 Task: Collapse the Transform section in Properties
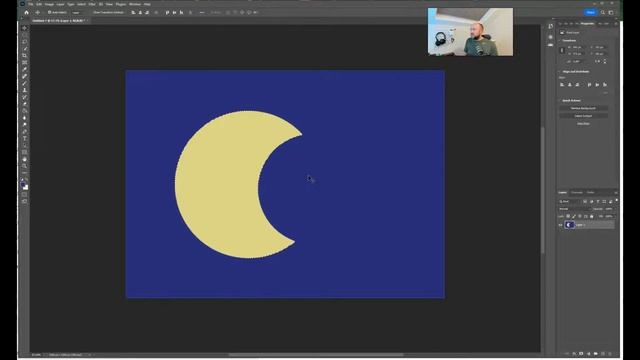point(559,40)
